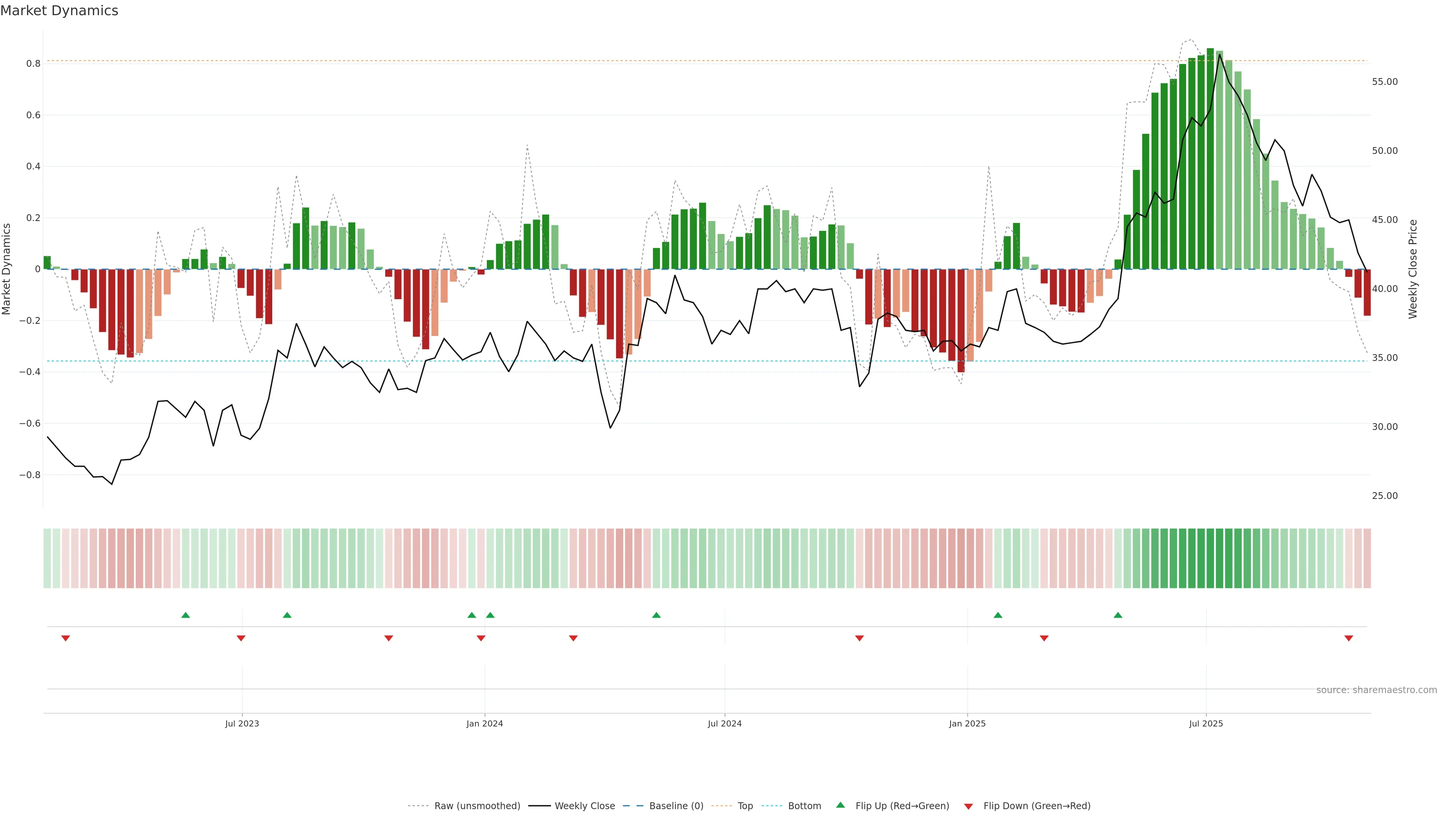Click the Market Dynamics chart title

[60, 11]
